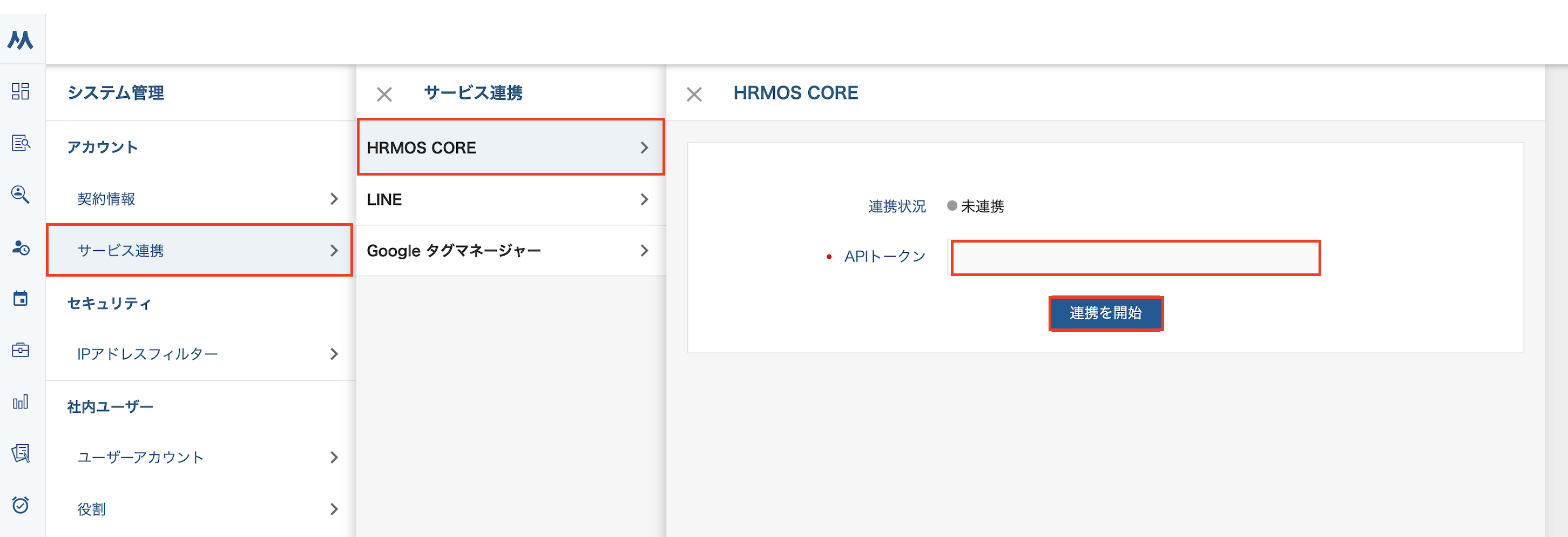Focus the APIトークン input field

[1135, 258]
